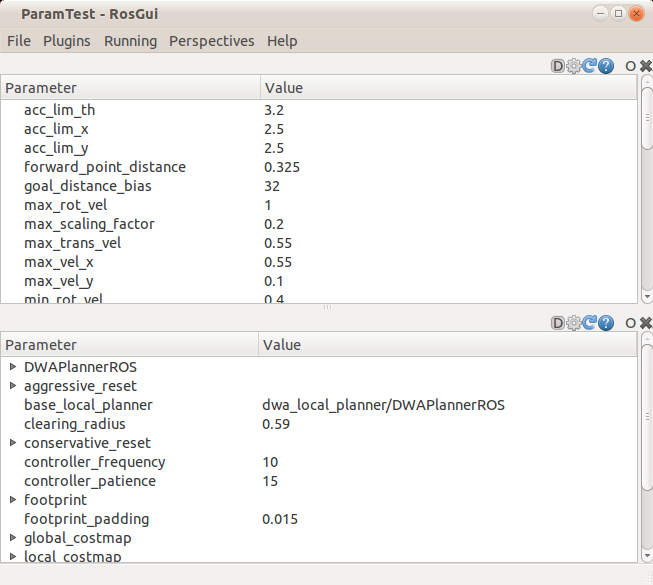Expand the footprint tree node
The height and width of the screenshot is (585, 653).
coord(13,500)
